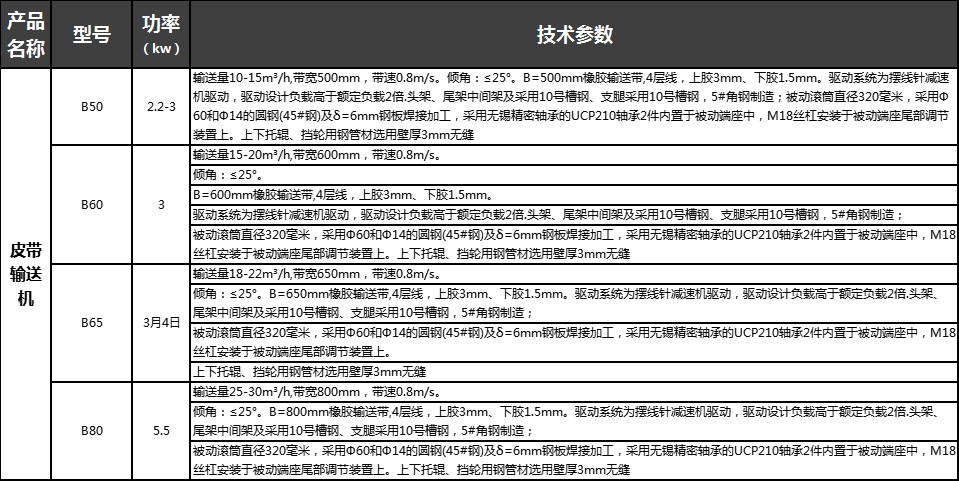959x481 pixels.
Task: Click the 3月4日 power cell
Action: point(160,322)
